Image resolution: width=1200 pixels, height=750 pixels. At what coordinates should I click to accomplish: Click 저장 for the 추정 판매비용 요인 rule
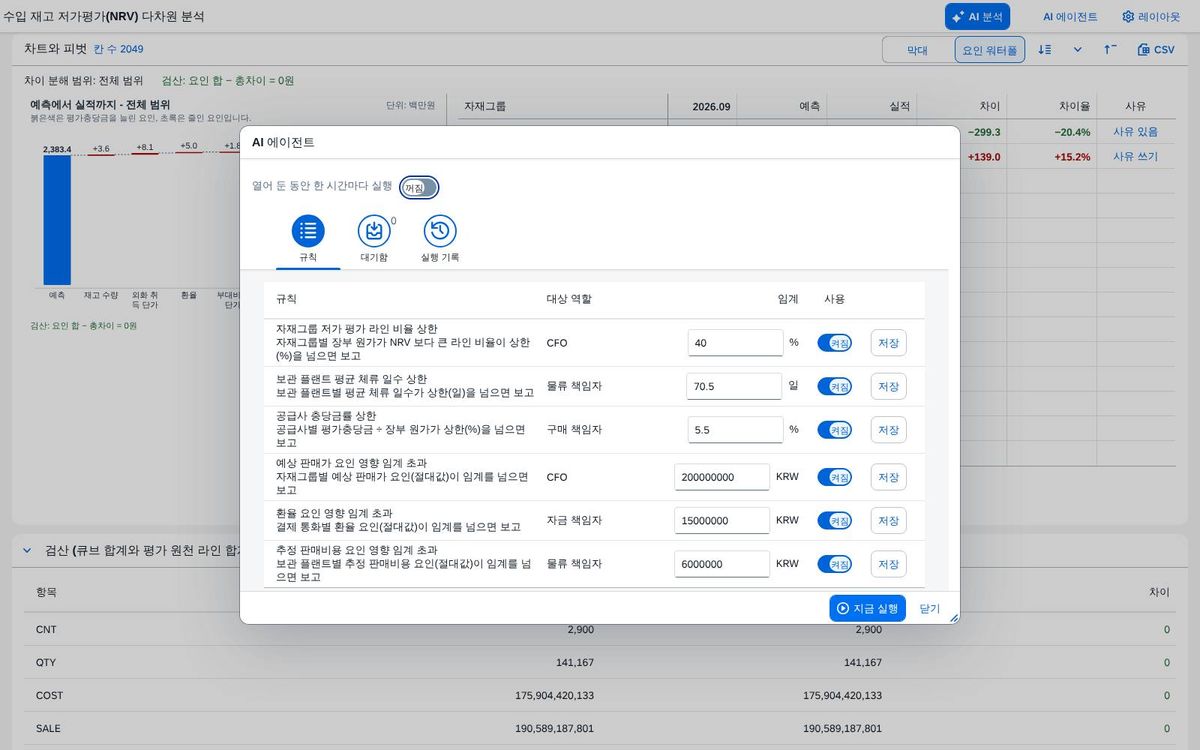click(x=889, y=564)
